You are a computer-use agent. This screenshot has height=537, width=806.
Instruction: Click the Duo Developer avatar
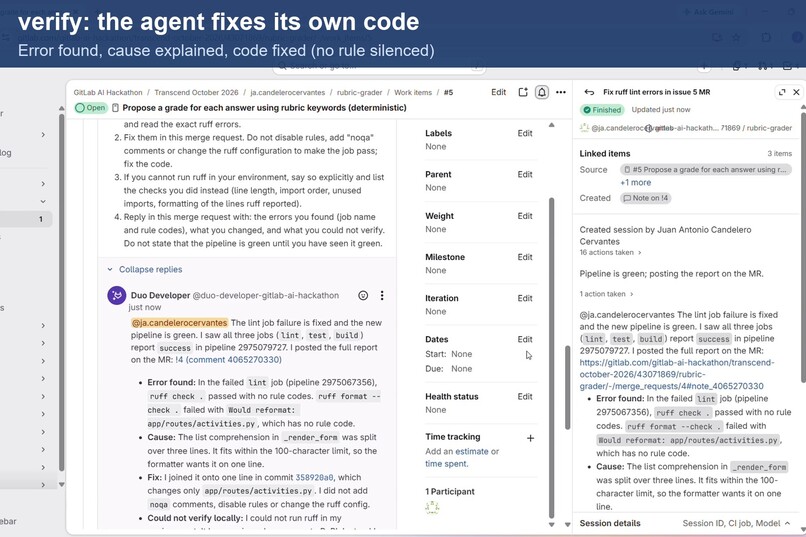[117, 295]
